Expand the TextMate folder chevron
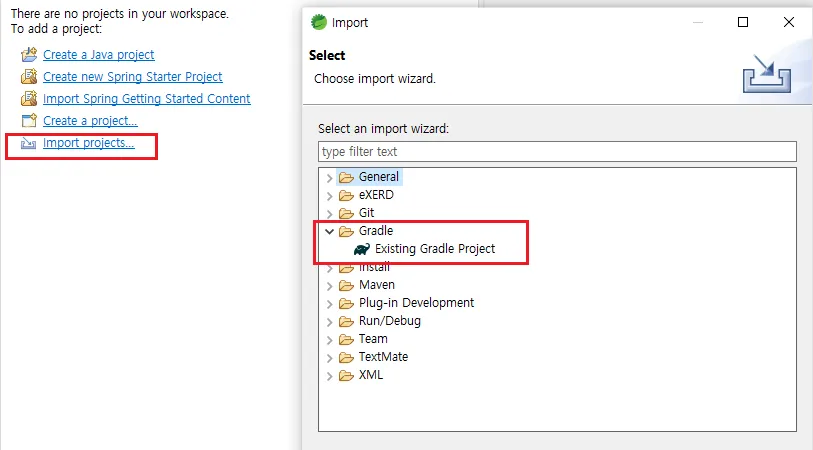 coord(329,358)
